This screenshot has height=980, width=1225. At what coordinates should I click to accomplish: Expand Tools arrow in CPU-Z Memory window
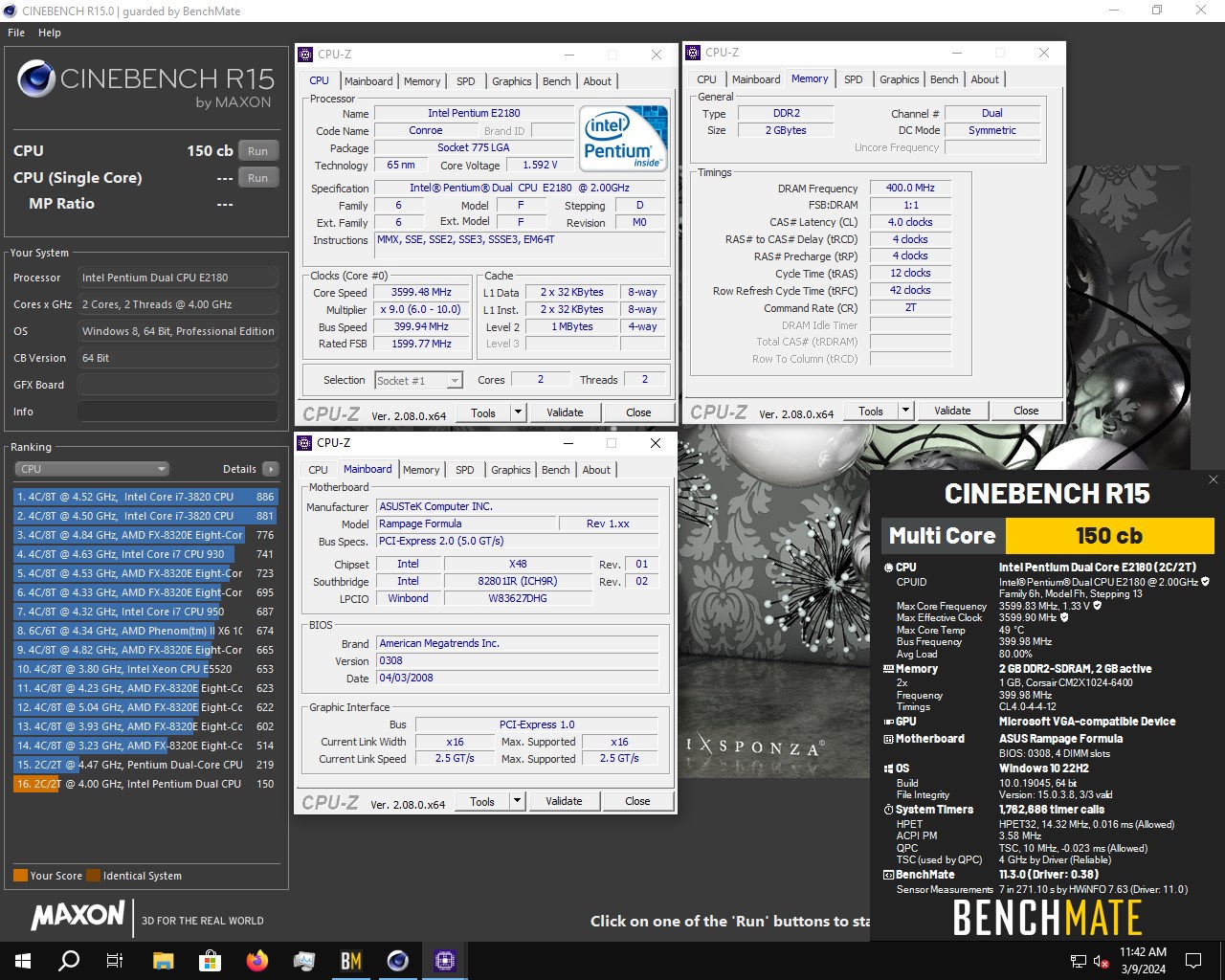coord(906,411)
